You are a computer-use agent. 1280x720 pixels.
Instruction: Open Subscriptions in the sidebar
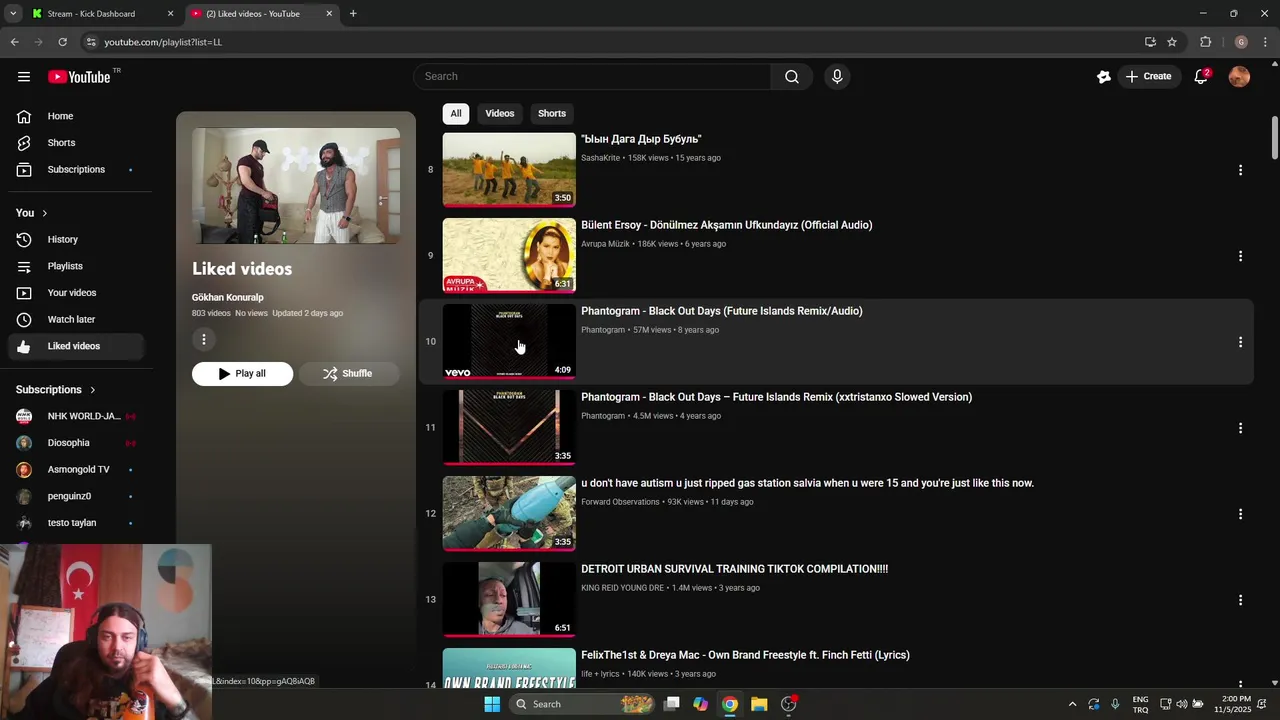[x=74, y=170]
